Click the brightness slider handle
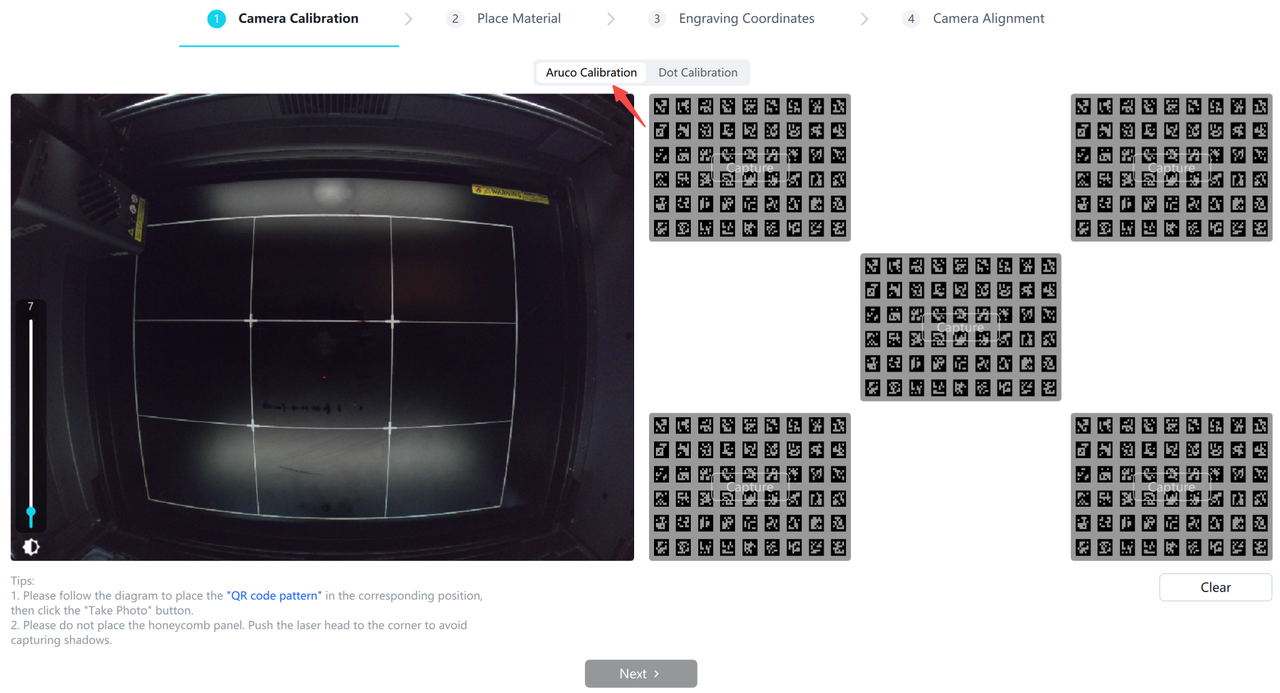 [x=31, y=512]
